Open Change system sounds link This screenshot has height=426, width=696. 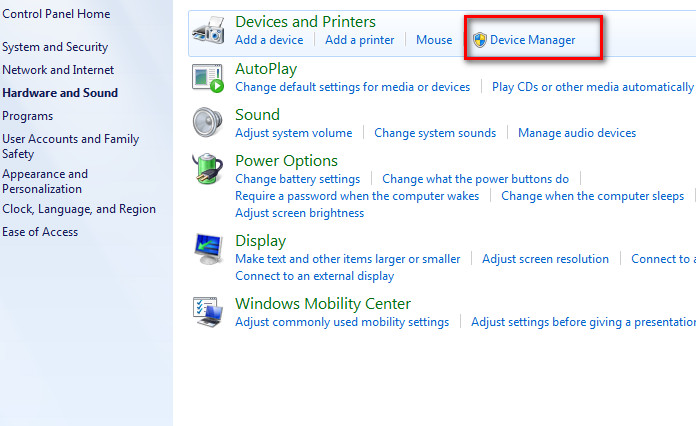pyautogui.click(x=435, y=133)
